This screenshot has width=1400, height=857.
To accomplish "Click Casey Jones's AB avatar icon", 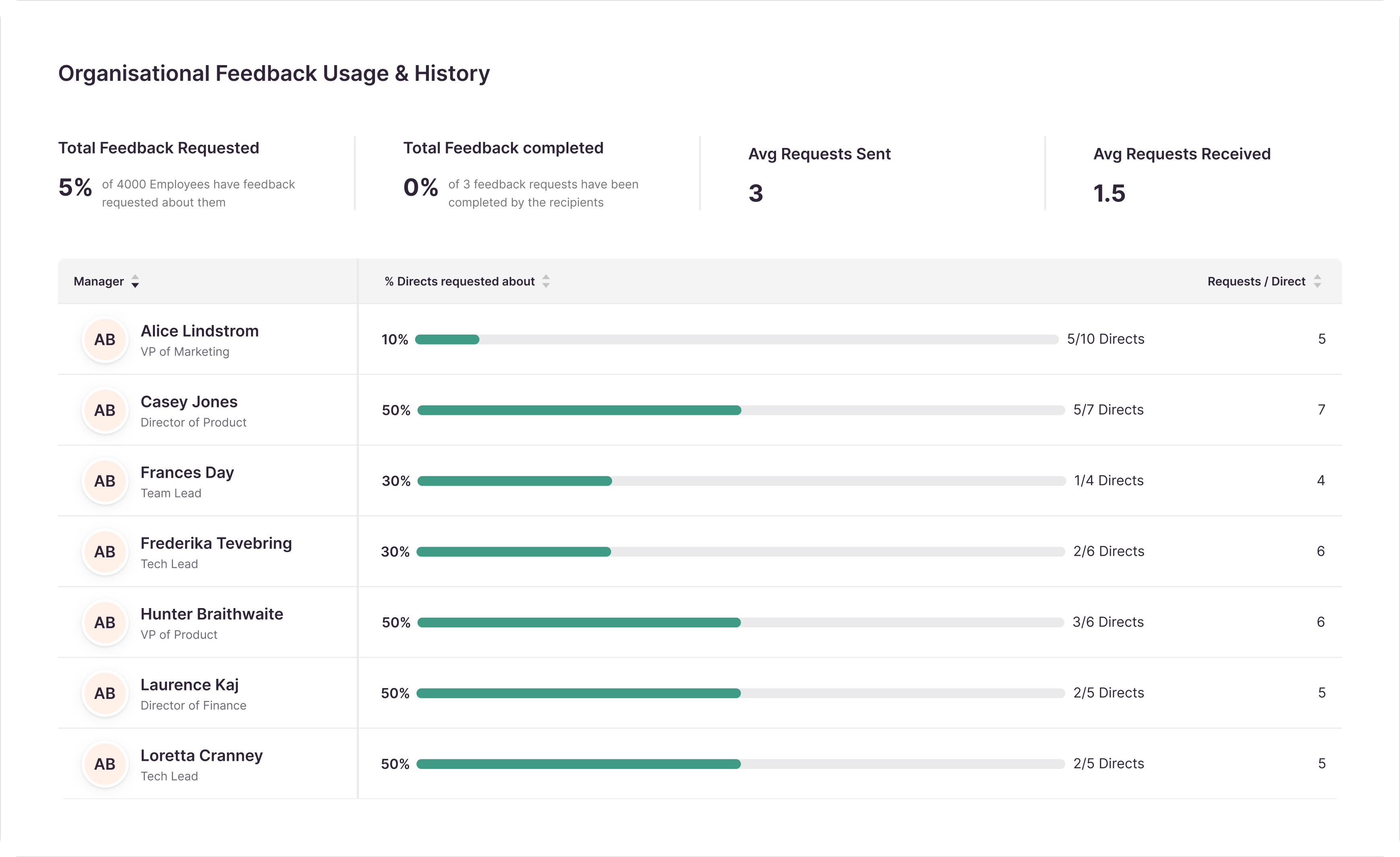I will click(105, 410).
